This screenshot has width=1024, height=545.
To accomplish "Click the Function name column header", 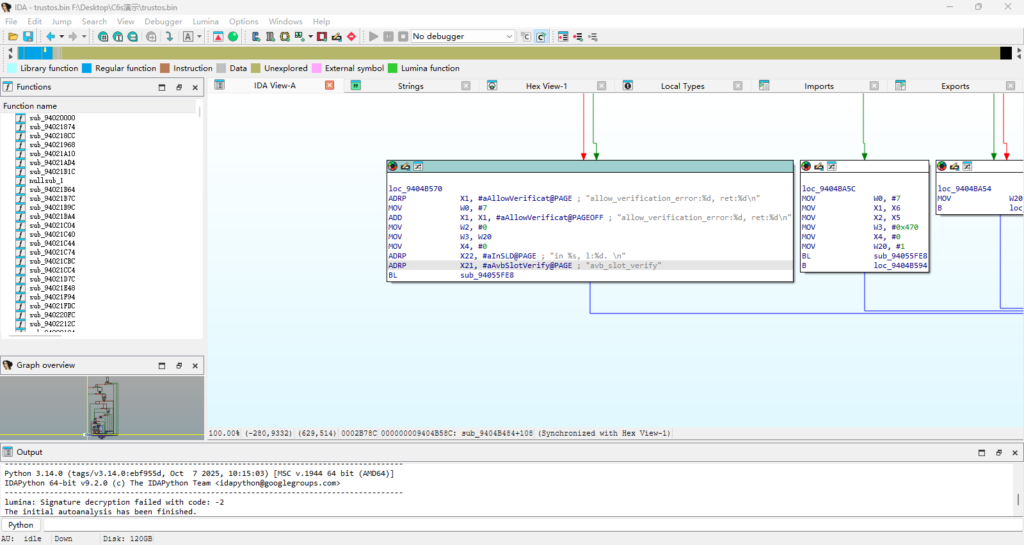I will coord(30,106).
